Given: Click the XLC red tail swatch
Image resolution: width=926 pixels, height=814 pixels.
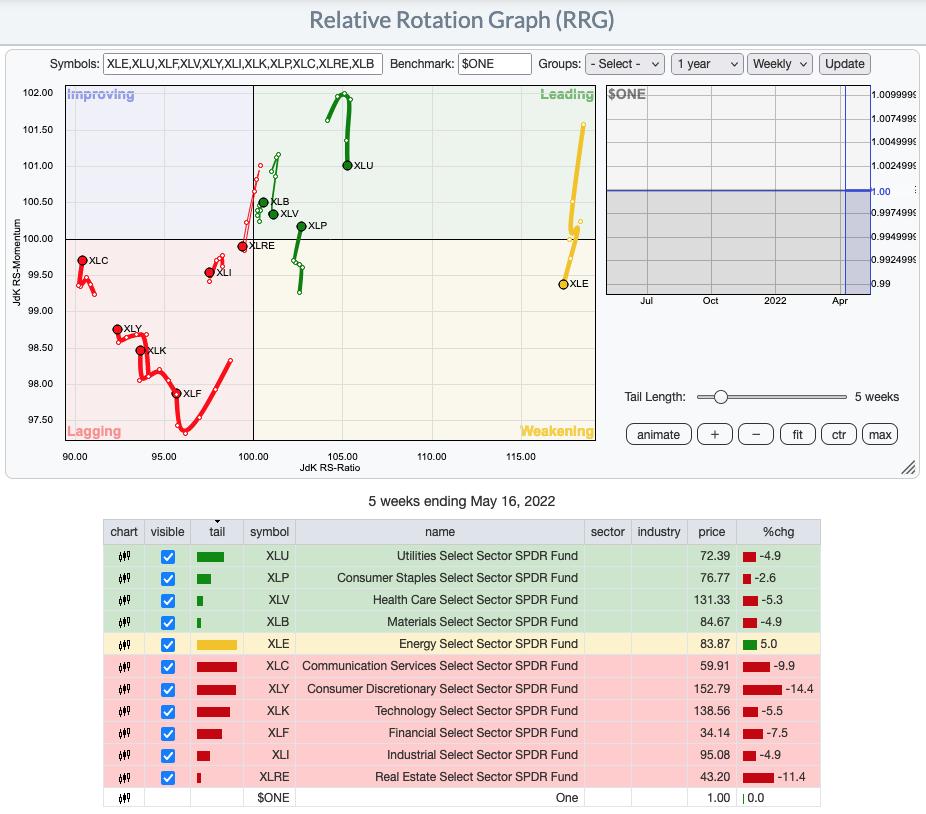Looking at the screenshot, I should [x=217, y=667].
